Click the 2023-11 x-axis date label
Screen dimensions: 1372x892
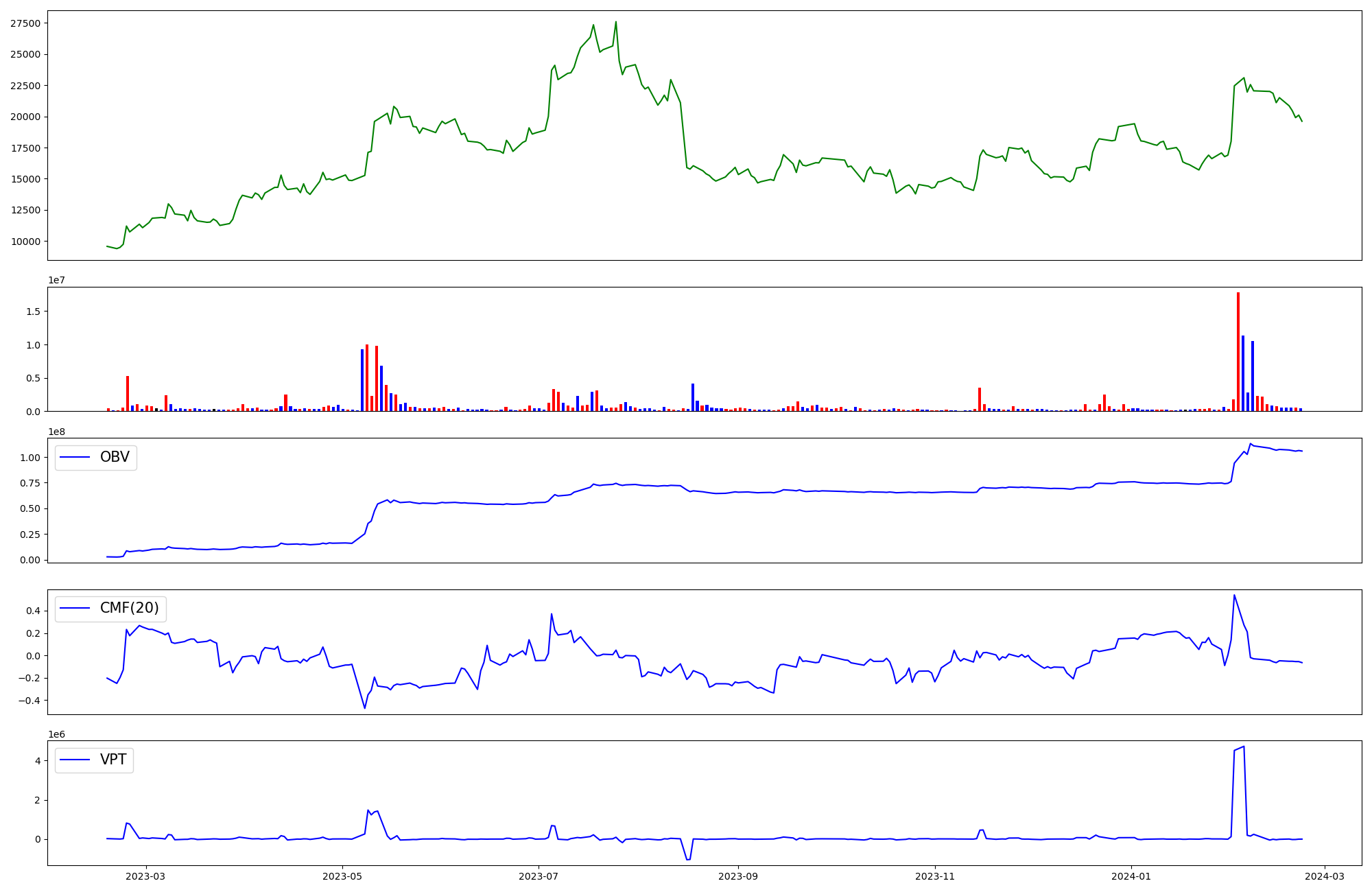click(x=935, y=876)
